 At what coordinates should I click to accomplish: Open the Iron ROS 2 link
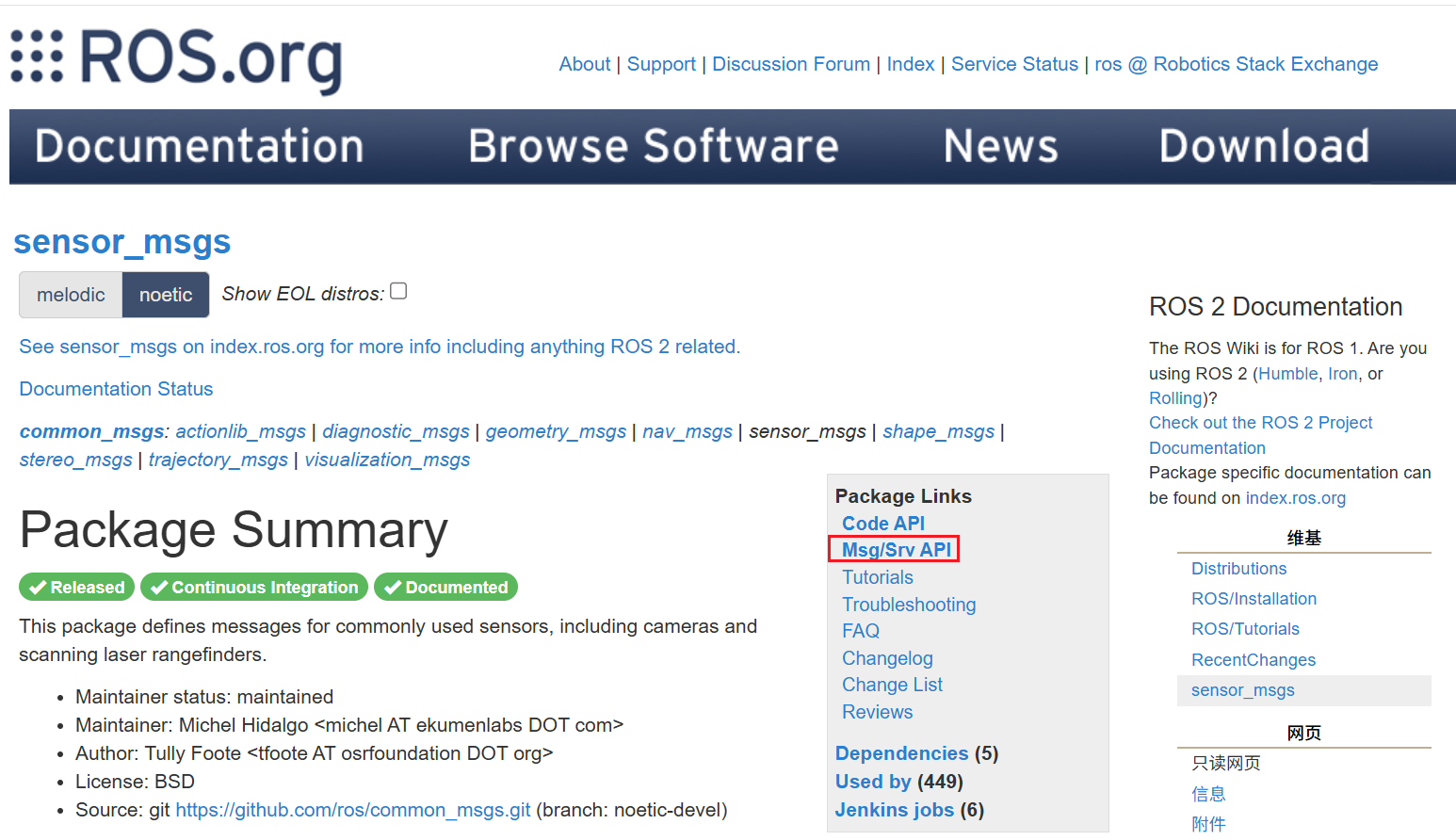[1343, 374]
